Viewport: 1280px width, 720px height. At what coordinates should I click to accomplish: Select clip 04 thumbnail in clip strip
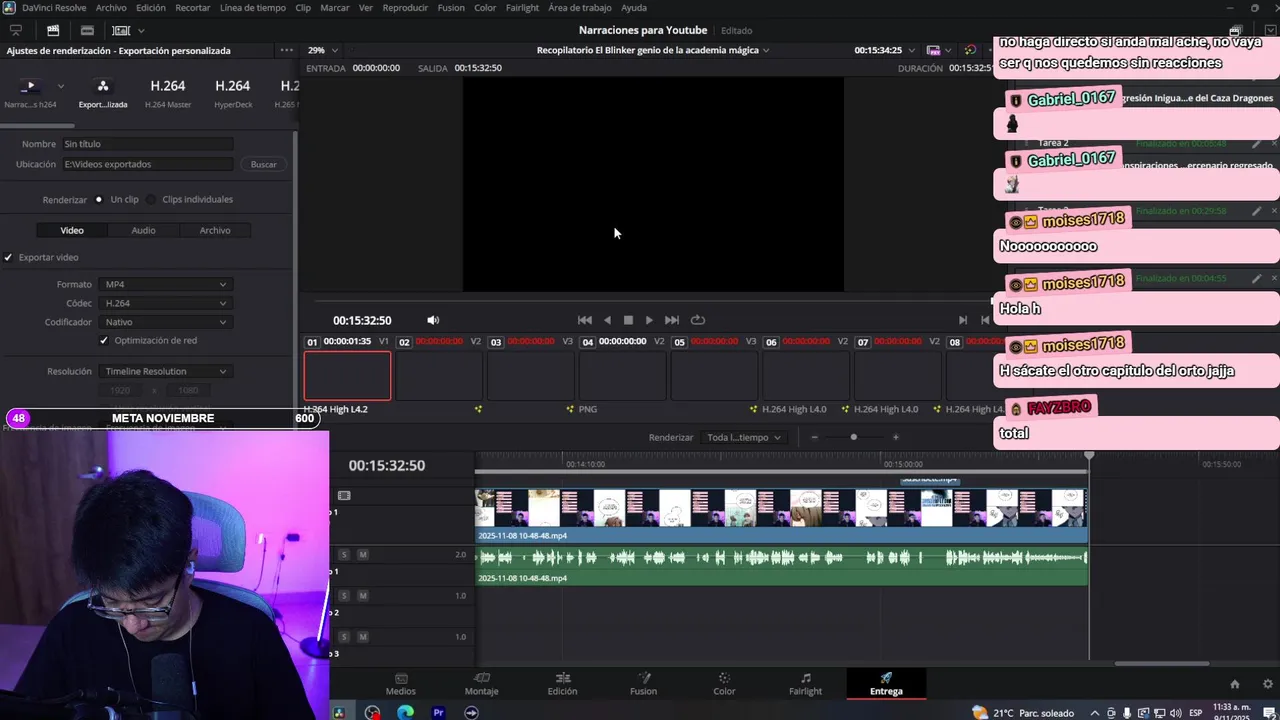tap(622, 376)
